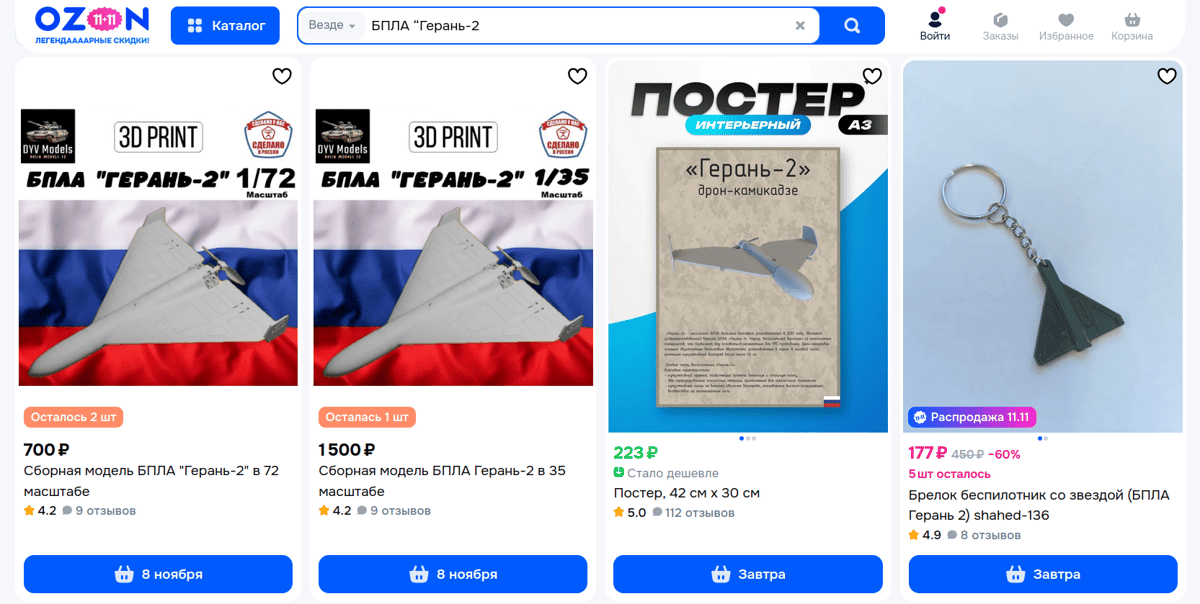Image resolution: width=1200 pixels, height=604 pixels.
Task: Click the magnifier search button
Action: [x=852, y=26]
